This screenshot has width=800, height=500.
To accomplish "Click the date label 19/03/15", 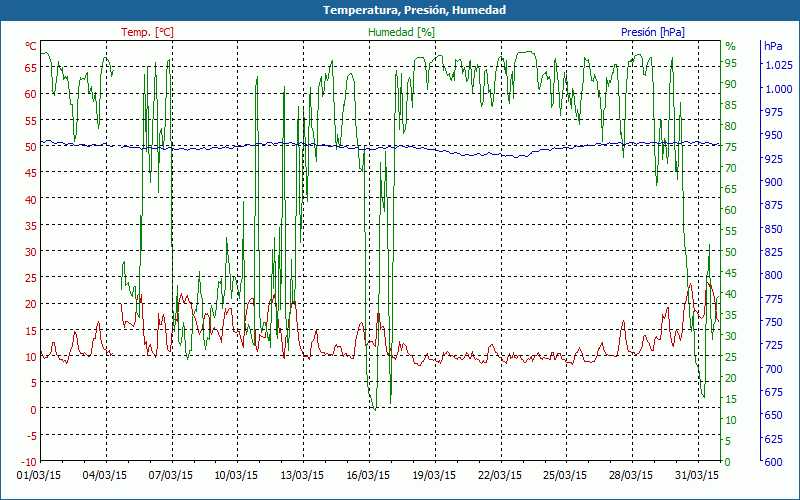I will coord(434,475).
